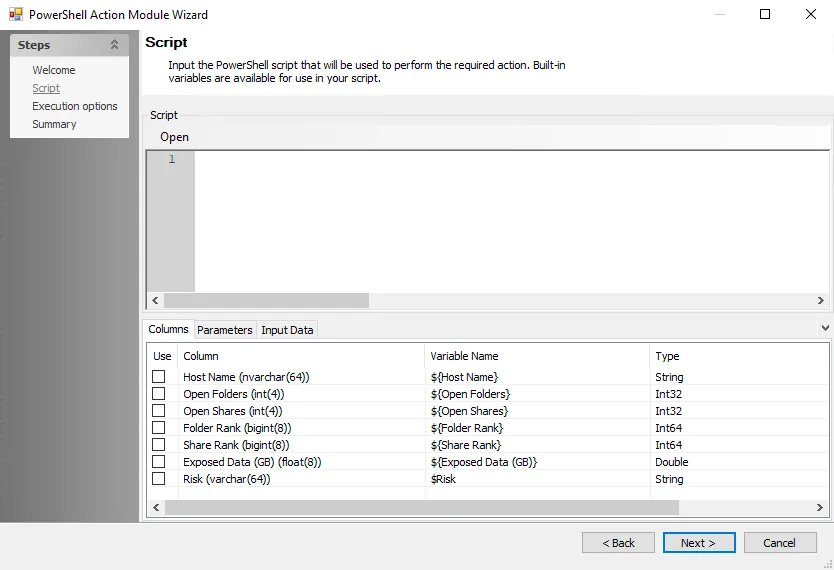This screenshot has width=834, height=570.
Task: Switch to the Input Data tab
Action: [287, 330]
